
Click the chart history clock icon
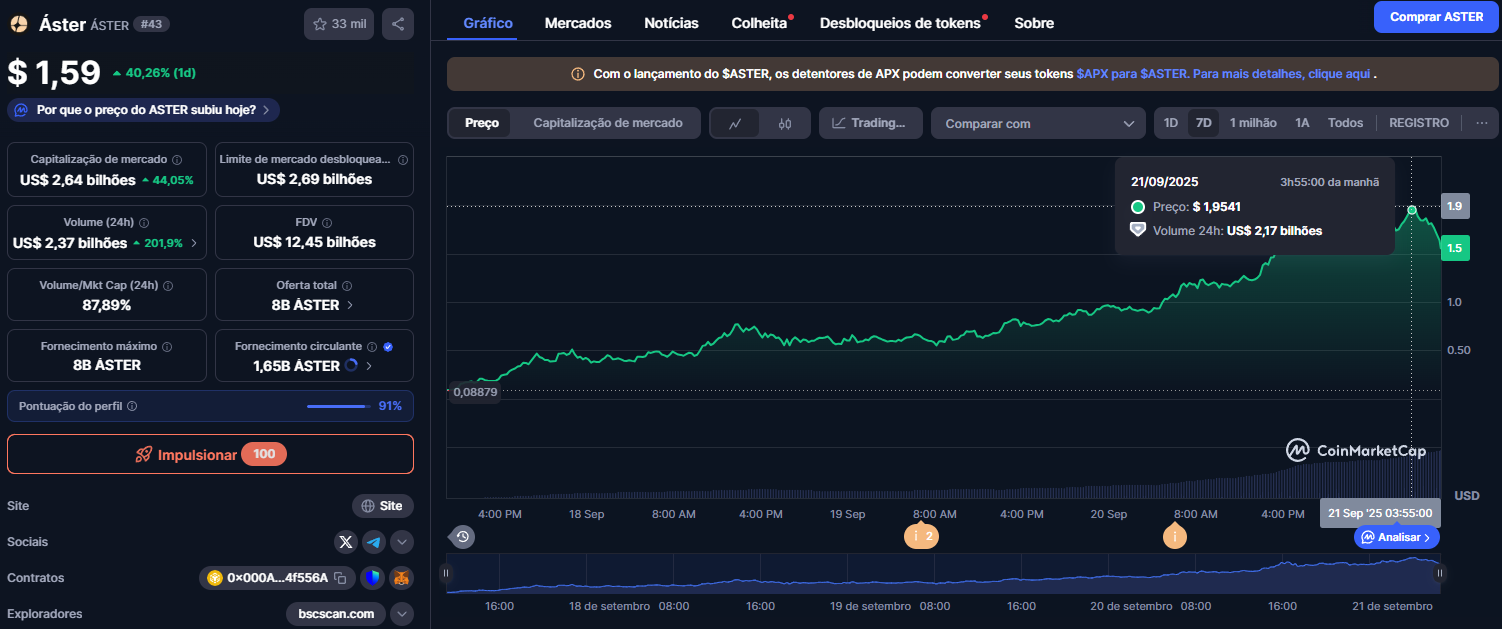(x=463, y=537)
